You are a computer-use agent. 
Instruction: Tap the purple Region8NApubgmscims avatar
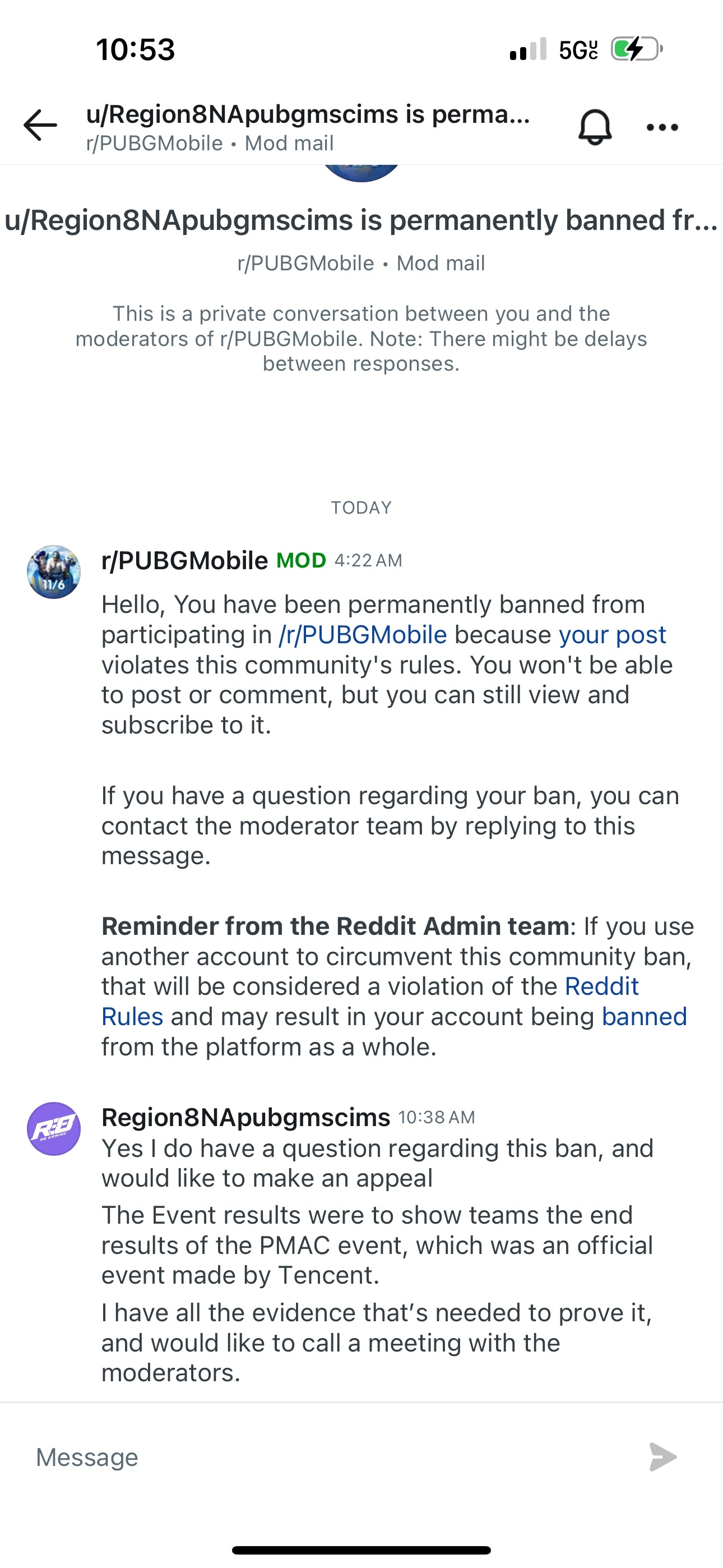point(54,1128)
